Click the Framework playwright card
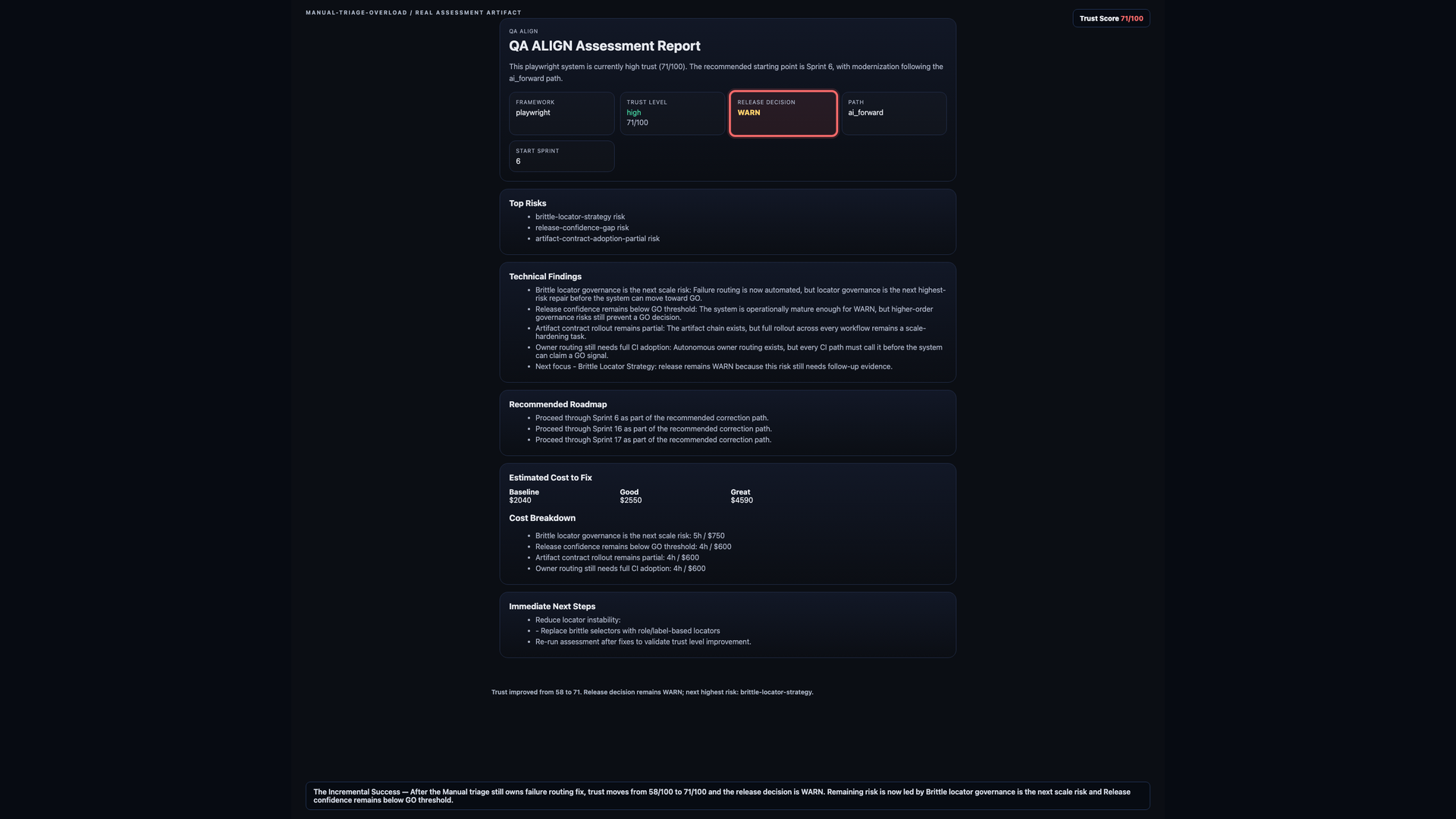The width and height of the screenshot is (1456, 819). point(562,114)
